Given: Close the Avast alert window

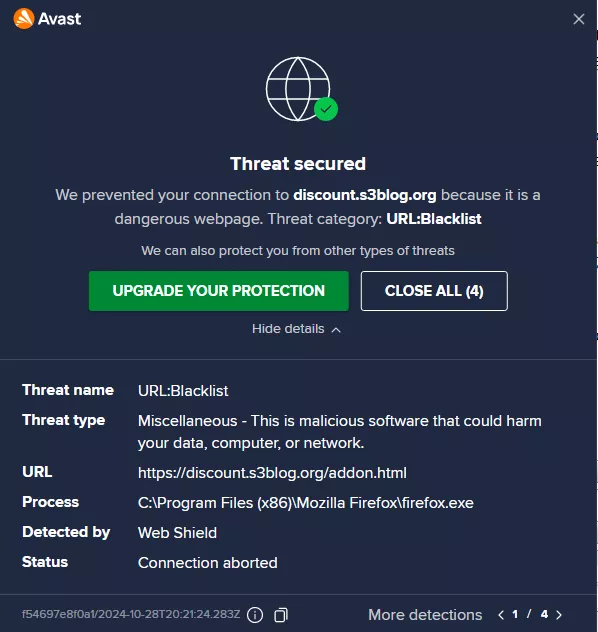Looking at the screenshot, I should 579,19.
